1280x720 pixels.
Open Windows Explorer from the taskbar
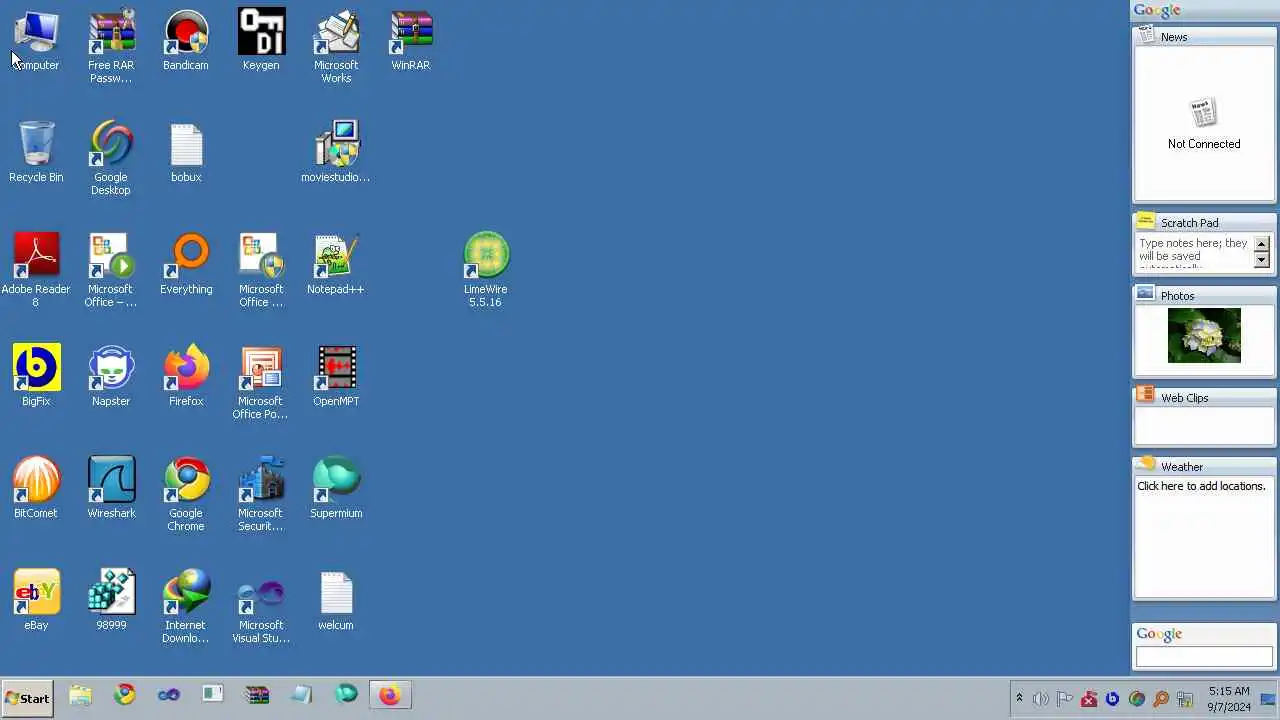(x=81, y=695)
